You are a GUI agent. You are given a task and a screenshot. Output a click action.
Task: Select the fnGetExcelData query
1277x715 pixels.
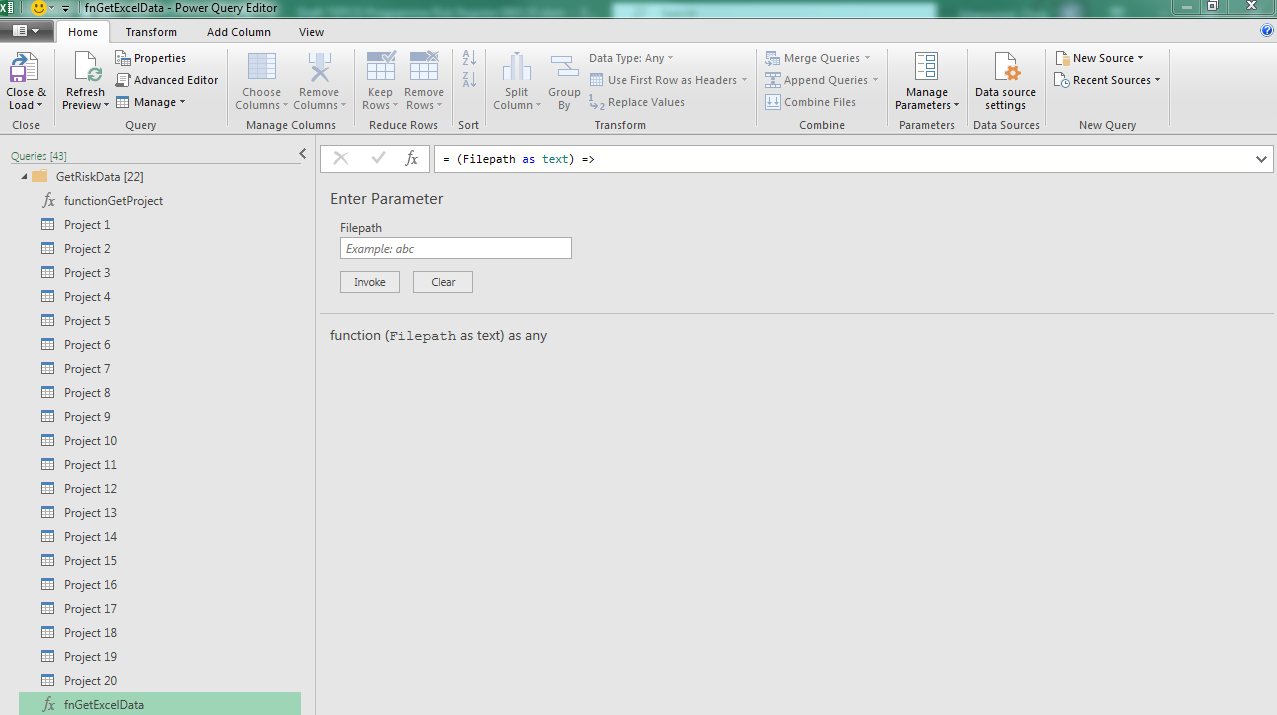click(x=160, y=705)
